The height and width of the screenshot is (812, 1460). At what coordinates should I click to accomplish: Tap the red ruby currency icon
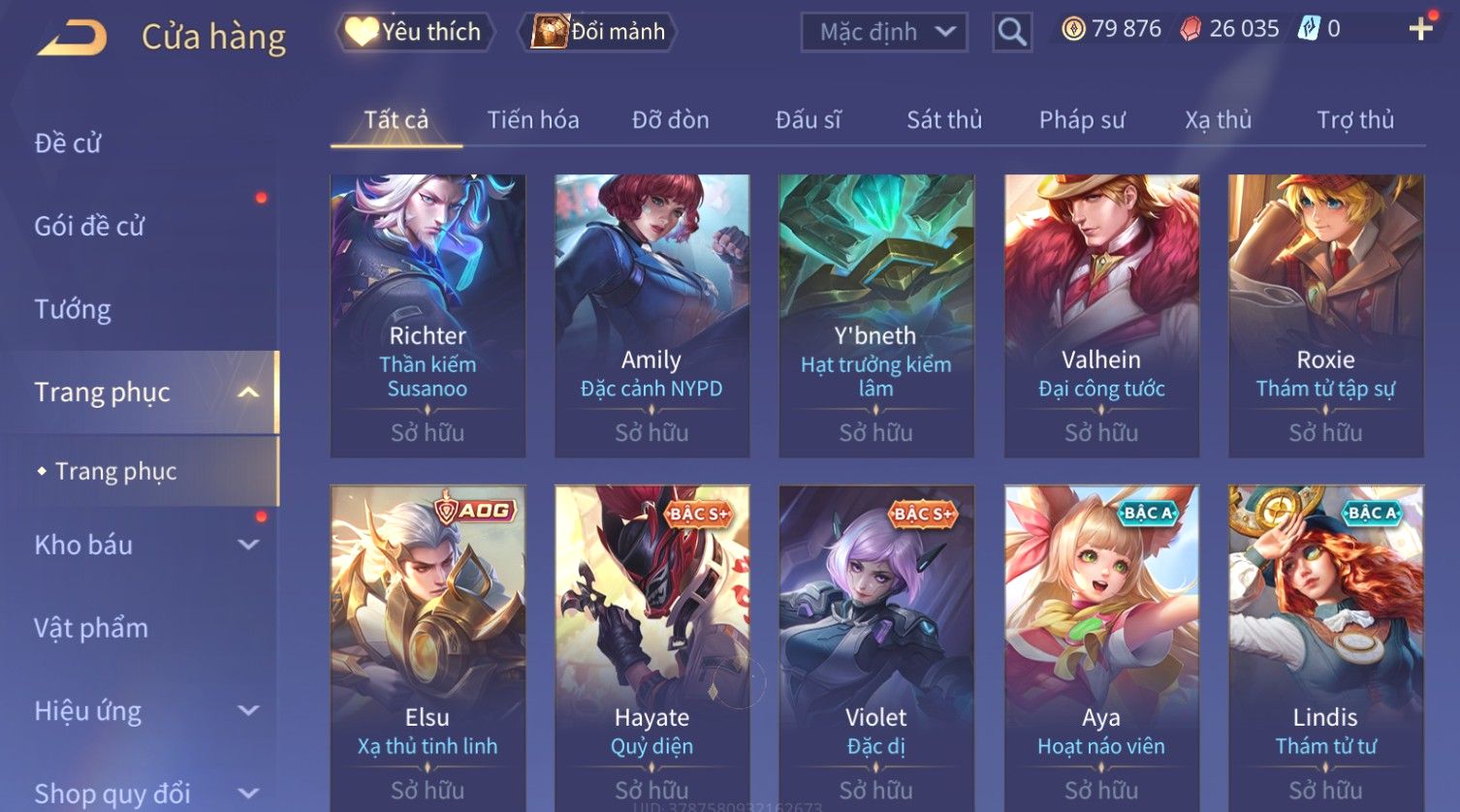(x=1190, y=29)
